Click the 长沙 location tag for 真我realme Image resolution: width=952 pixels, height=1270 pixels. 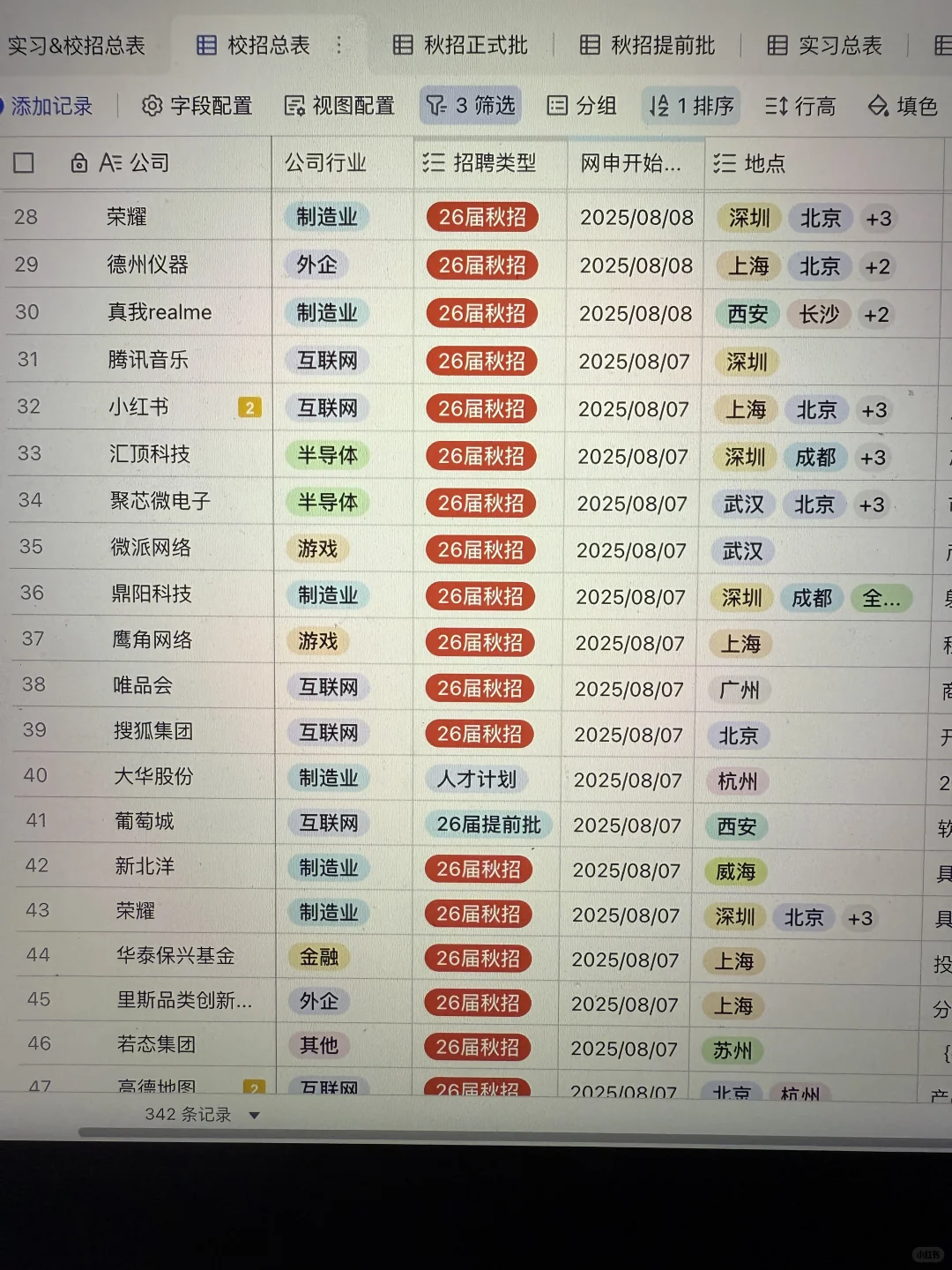pyautogui.click(x=819, y=314)
